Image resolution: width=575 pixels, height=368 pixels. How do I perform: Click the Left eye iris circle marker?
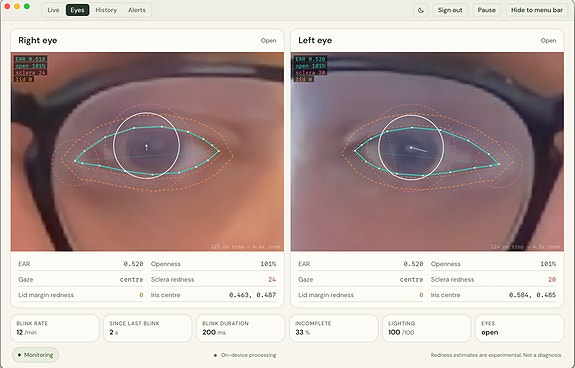point(411,147)
